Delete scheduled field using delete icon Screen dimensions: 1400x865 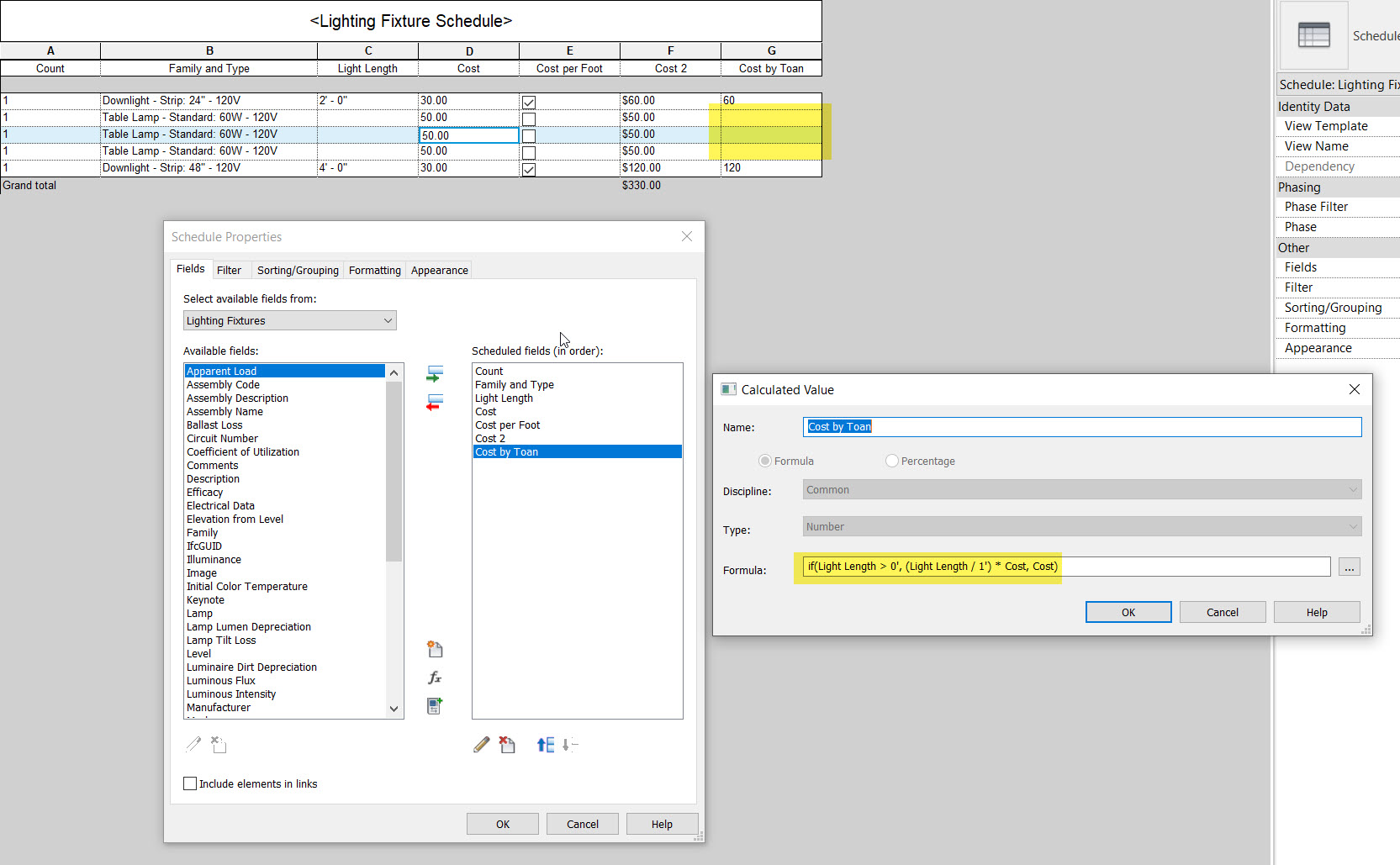coord(507,743)
